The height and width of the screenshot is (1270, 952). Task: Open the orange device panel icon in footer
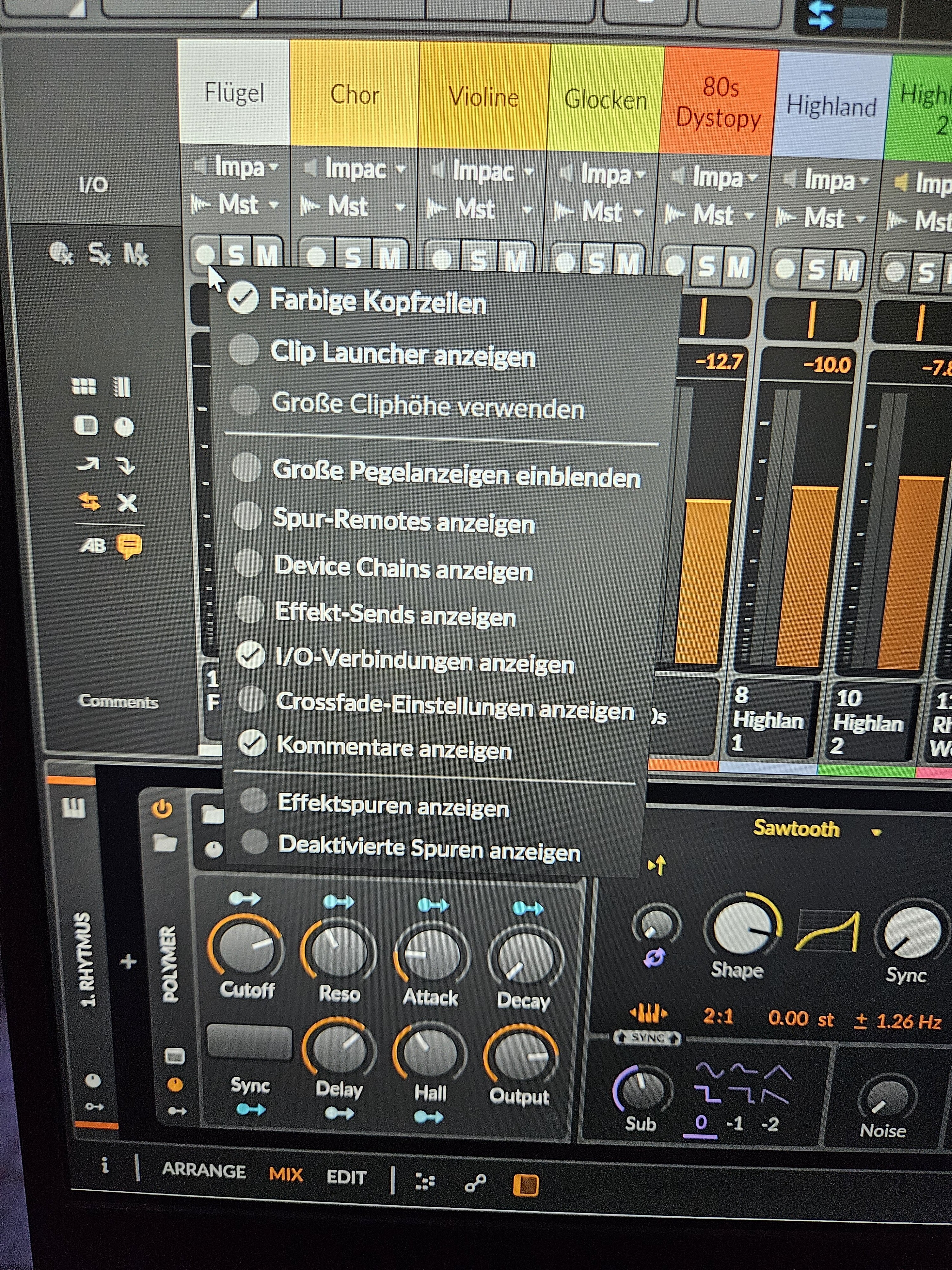[526, 1186]
